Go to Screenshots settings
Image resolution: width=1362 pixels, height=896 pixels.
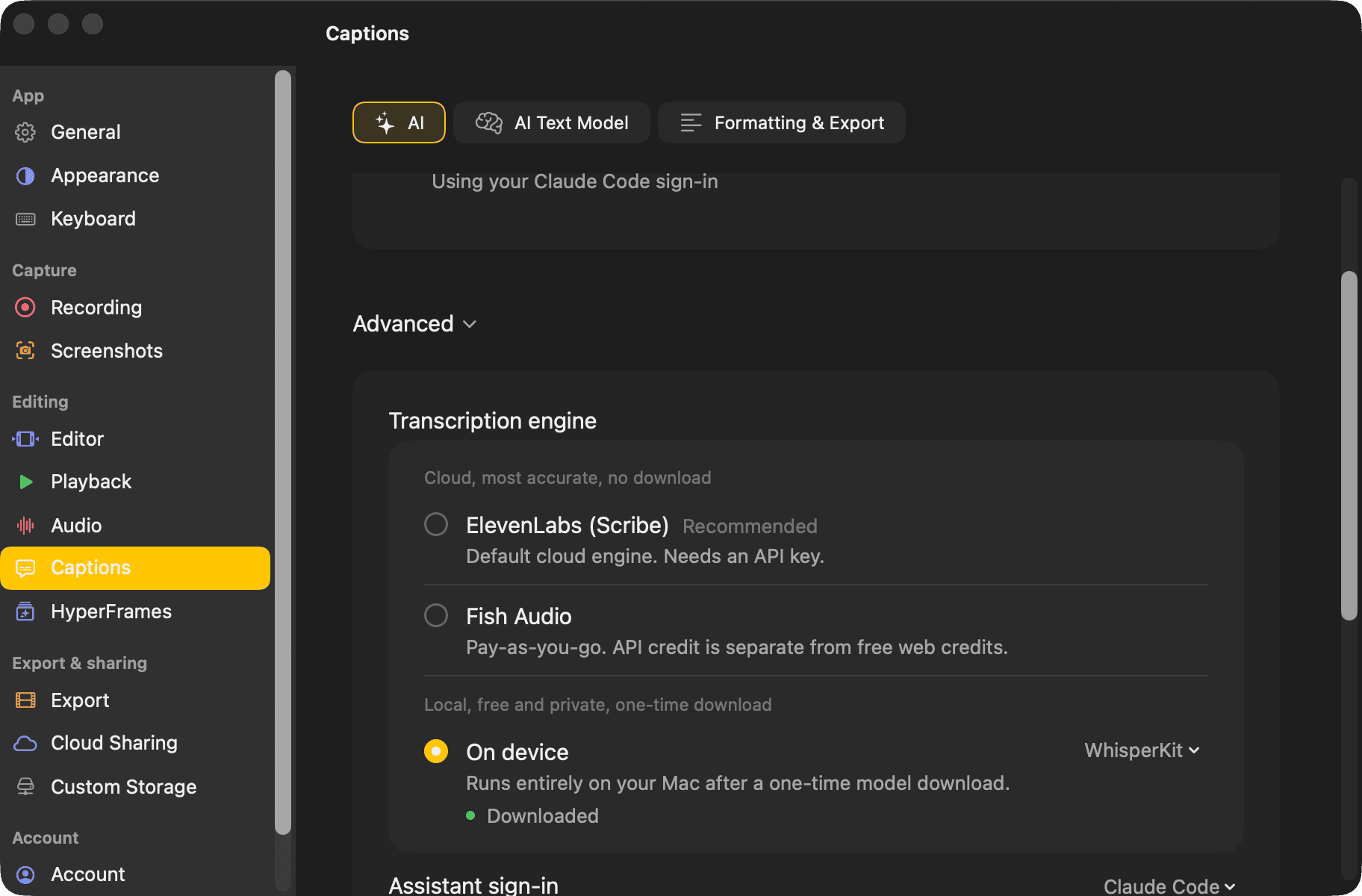(x=135, y=351)
